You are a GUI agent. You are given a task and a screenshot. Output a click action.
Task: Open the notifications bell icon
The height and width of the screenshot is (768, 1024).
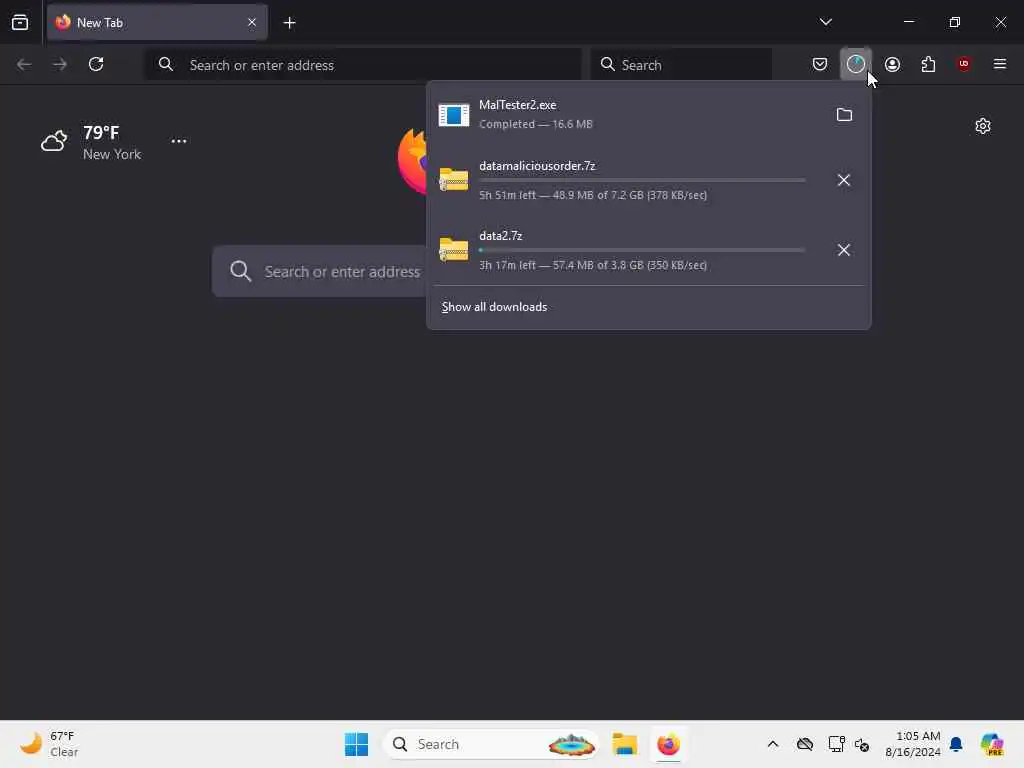pyautogui.click(x=956, y=744)
